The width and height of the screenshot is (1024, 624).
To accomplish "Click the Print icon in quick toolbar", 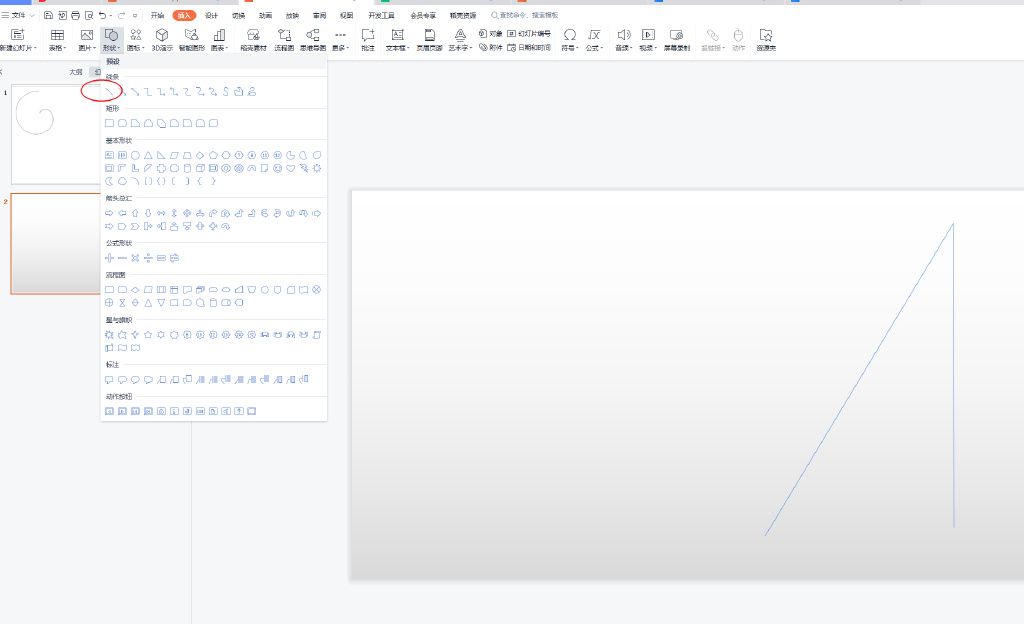I will tap(75, 15).
